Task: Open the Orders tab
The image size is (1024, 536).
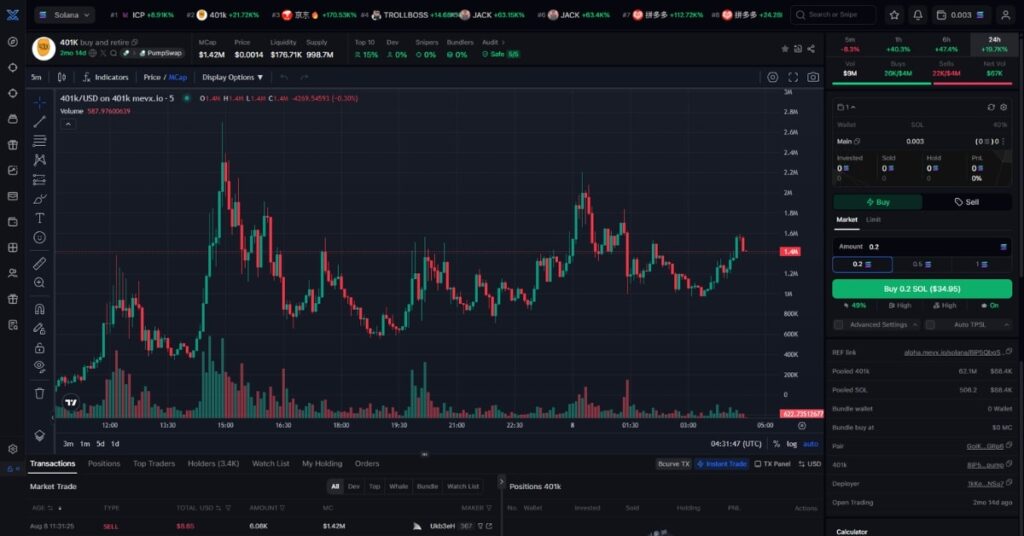Action: (367, 464)
